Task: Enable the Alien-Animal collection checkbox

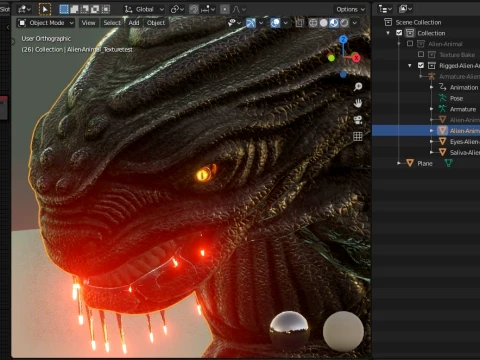Action: [410, 43]
